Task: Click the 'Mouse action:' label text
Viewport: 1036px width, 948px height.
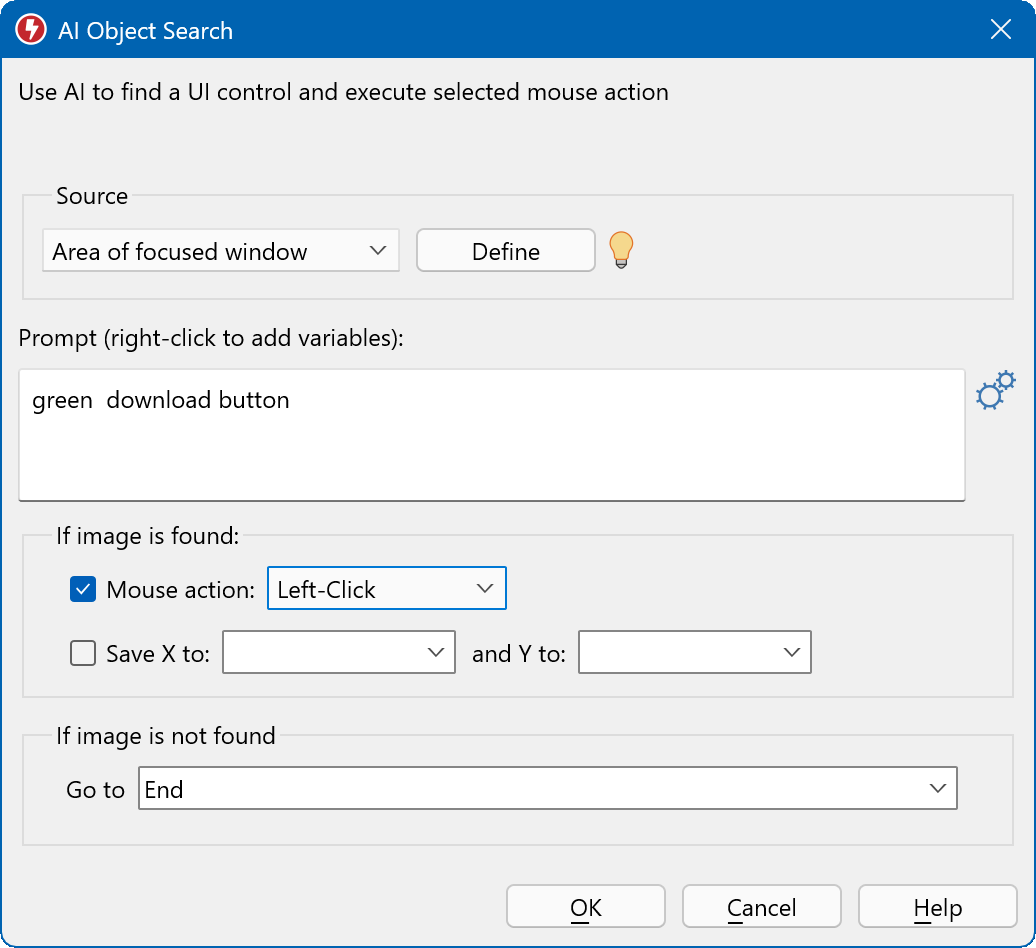Action: pyautogui.click(x=181, y=590)
